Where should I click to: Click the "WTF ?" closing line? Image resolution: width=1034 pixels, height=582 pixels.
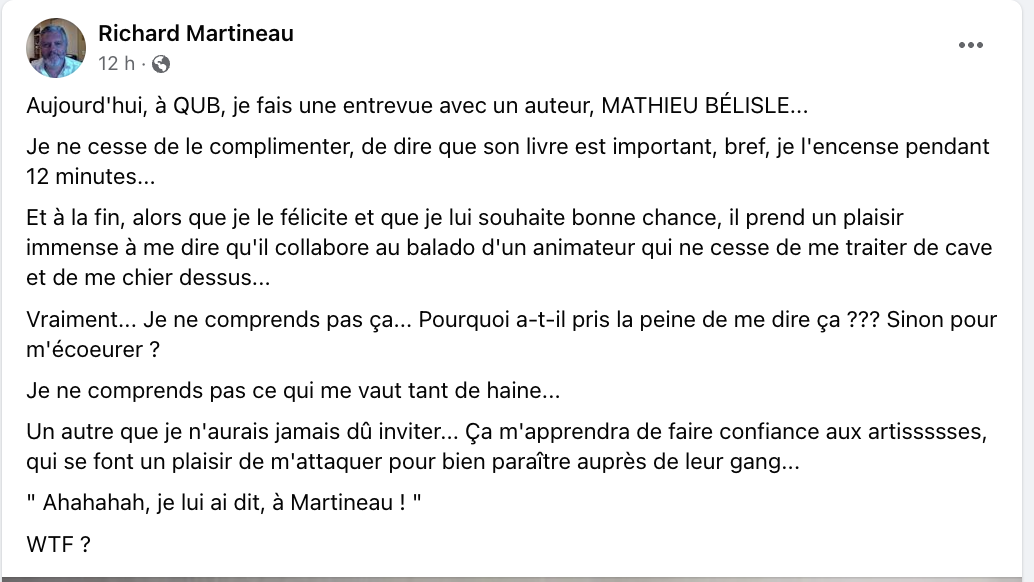(58, 544)
